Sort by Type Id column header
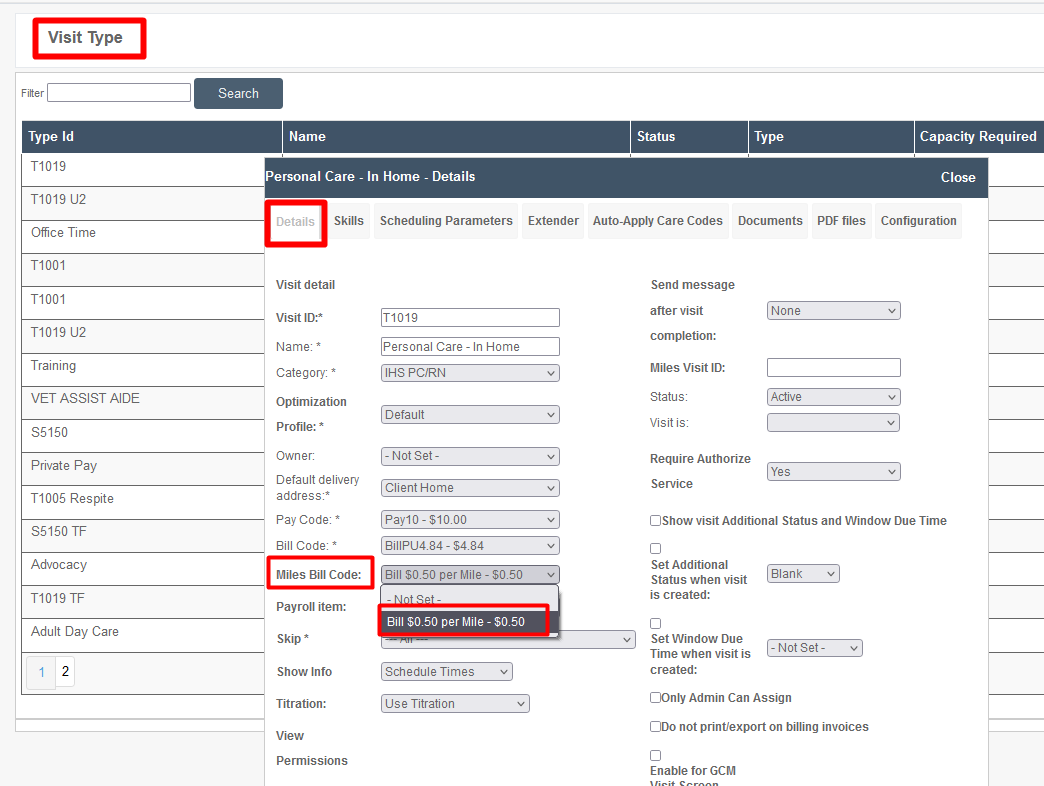Screen dimensions: 1044x786 pos(152,137)
